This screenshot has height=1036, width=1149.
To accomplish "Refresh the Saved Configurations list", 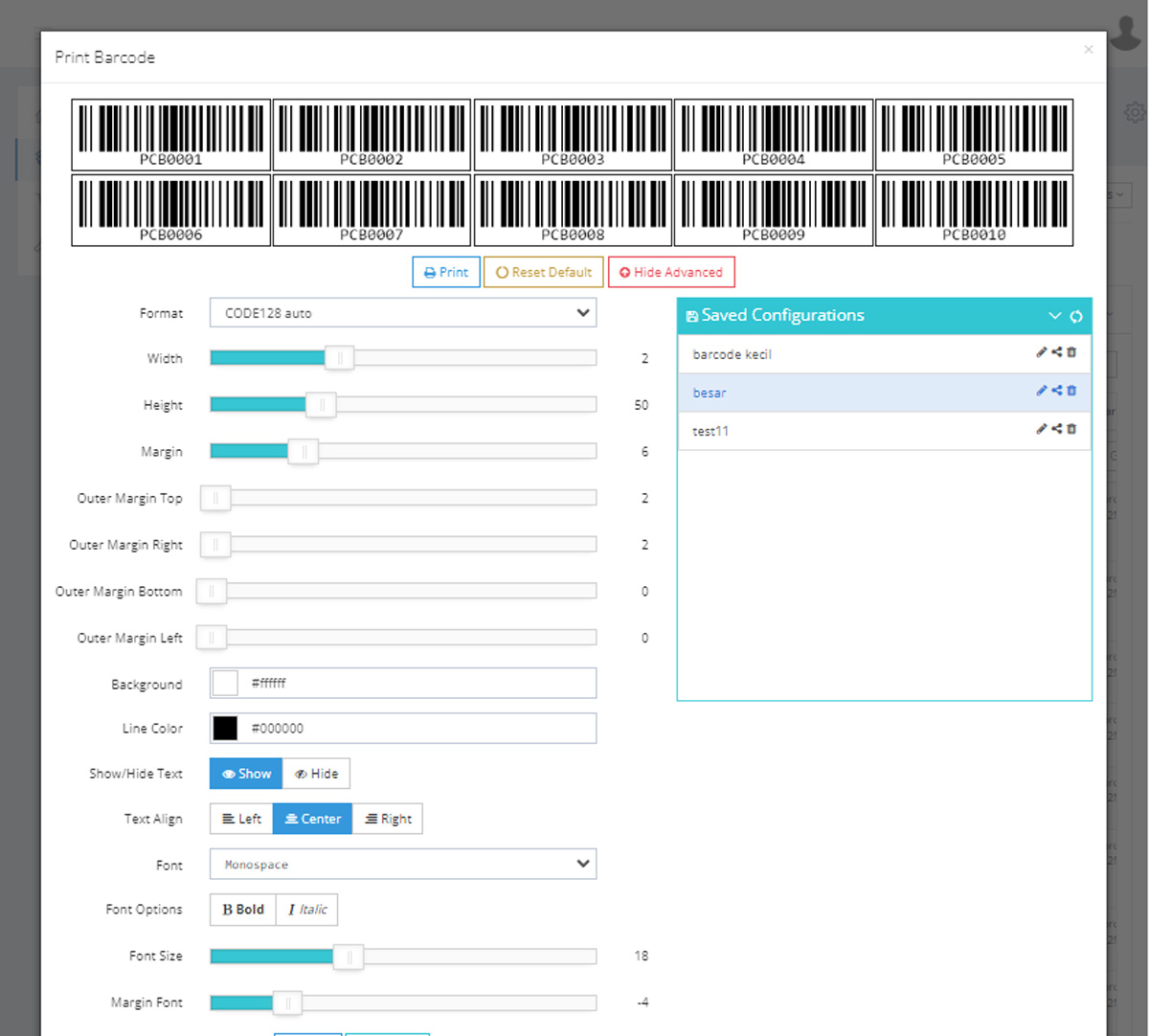I will pyautogui.click(x=1076, y=316).
